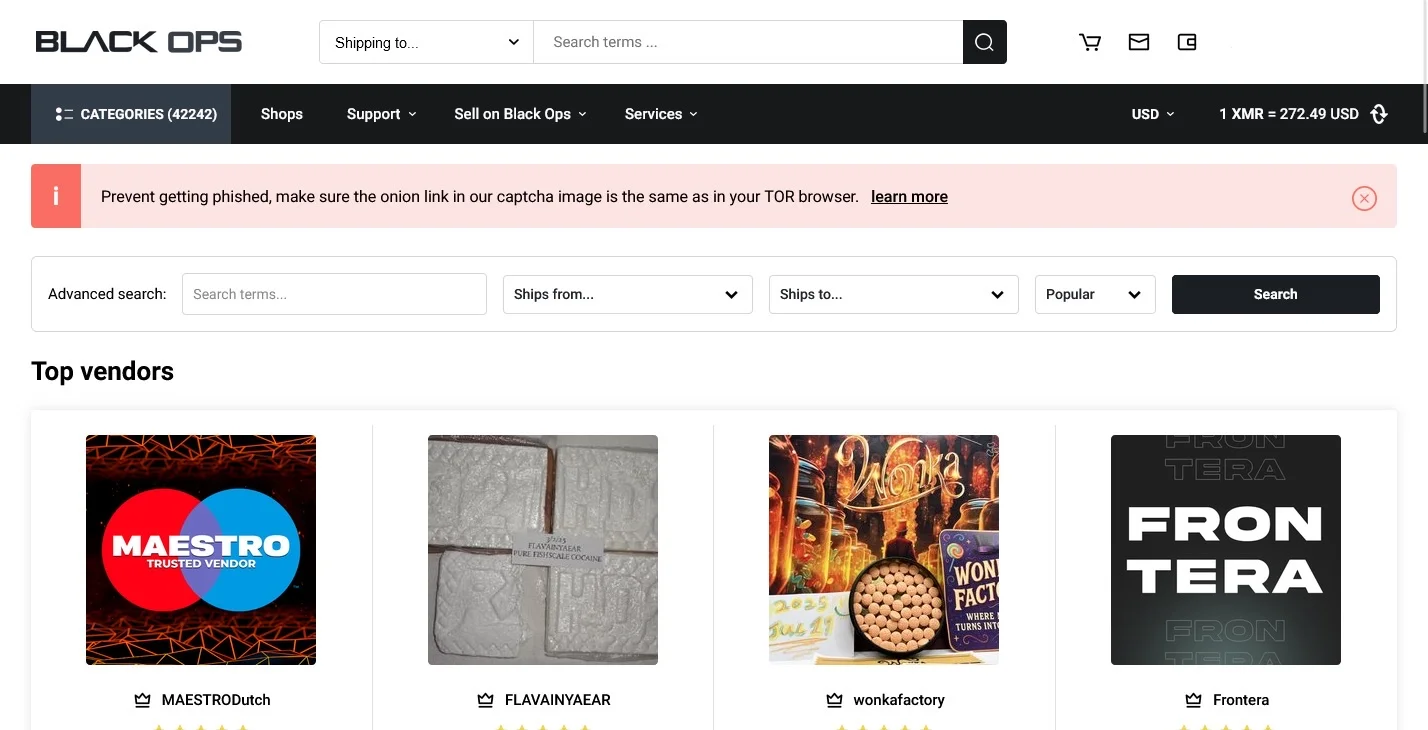Image resolution: width=1428 pixels, height=730 pixels.
Task: Dismiss the phishing warning banner
Action: coord(1364,198)
